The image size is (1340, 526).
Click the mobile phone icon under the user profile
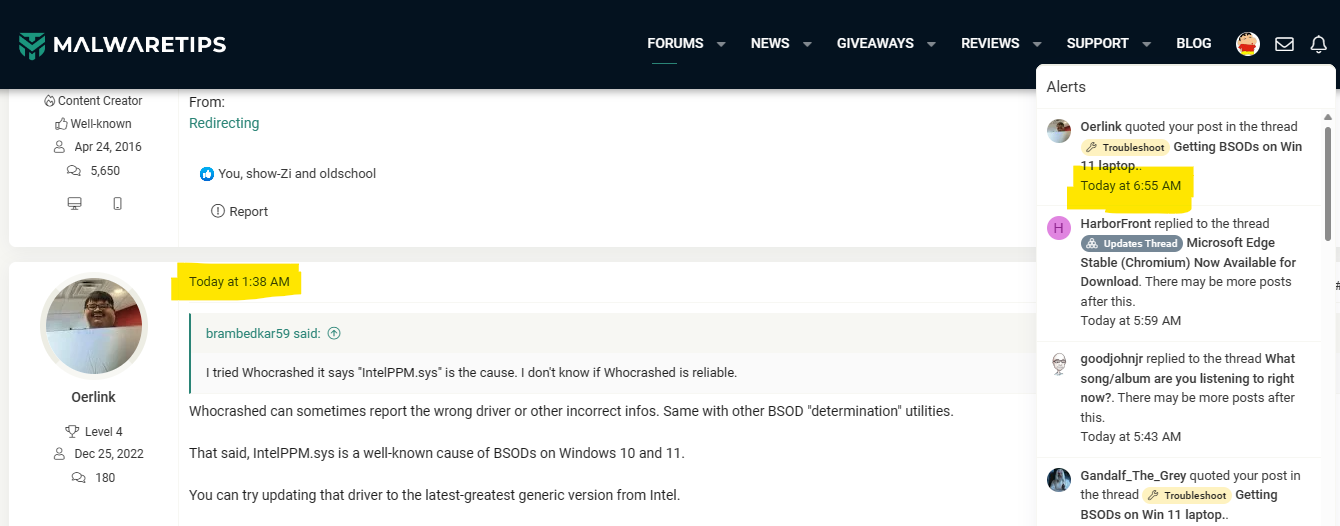point(117,204)
